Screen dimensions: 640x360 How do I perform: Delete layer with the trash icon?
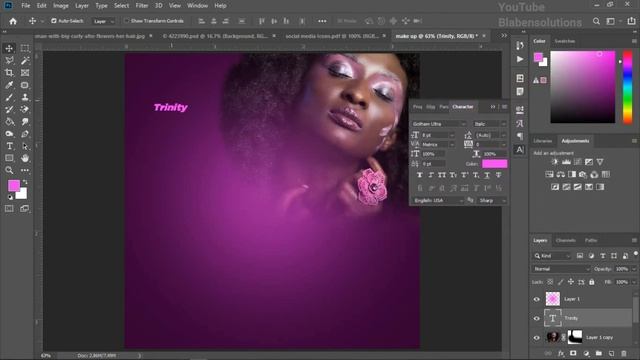click(x=624, y=353)
